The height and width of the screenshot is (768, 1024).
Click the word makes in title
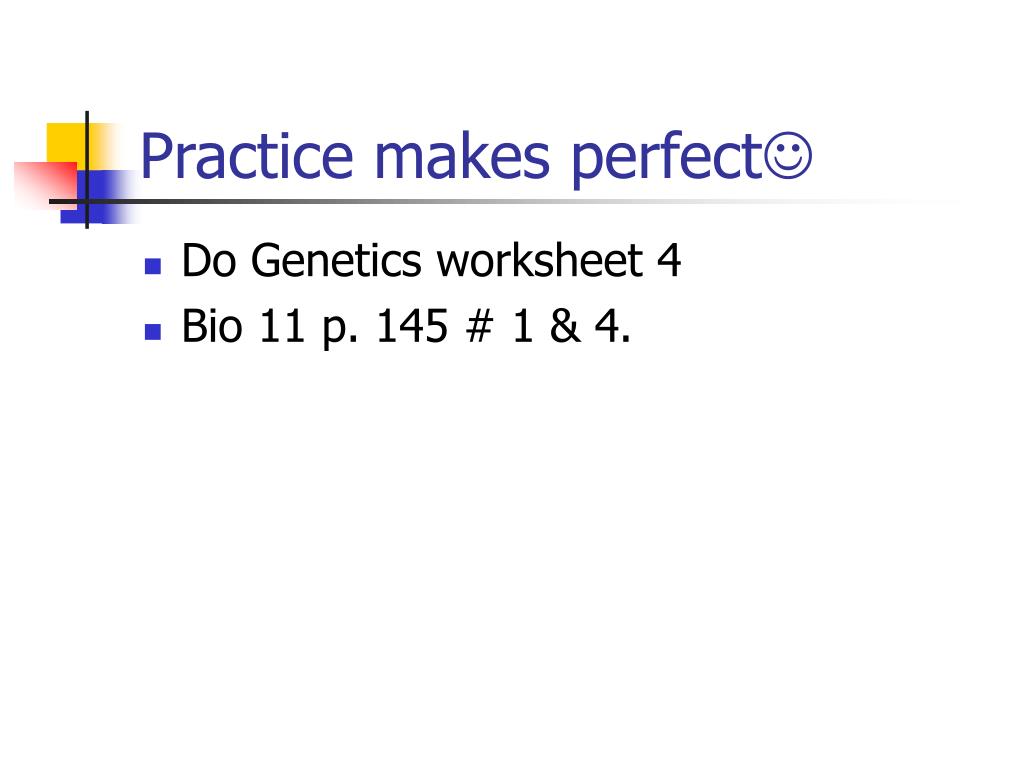pos(462,156)
